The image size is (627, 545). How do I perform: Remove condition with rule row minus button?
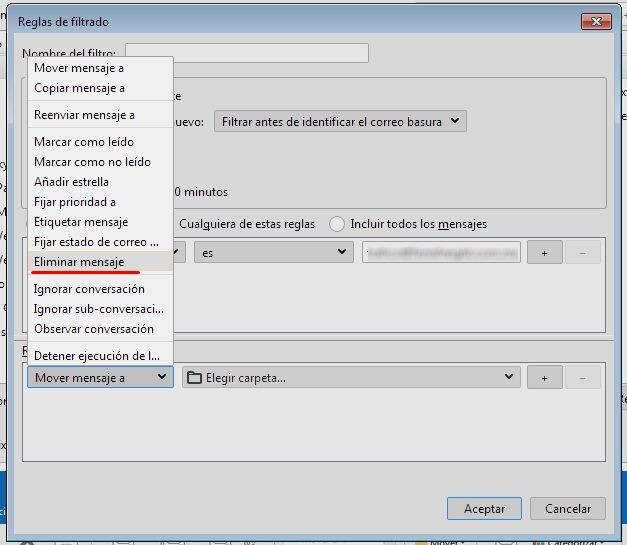point(583,252)
